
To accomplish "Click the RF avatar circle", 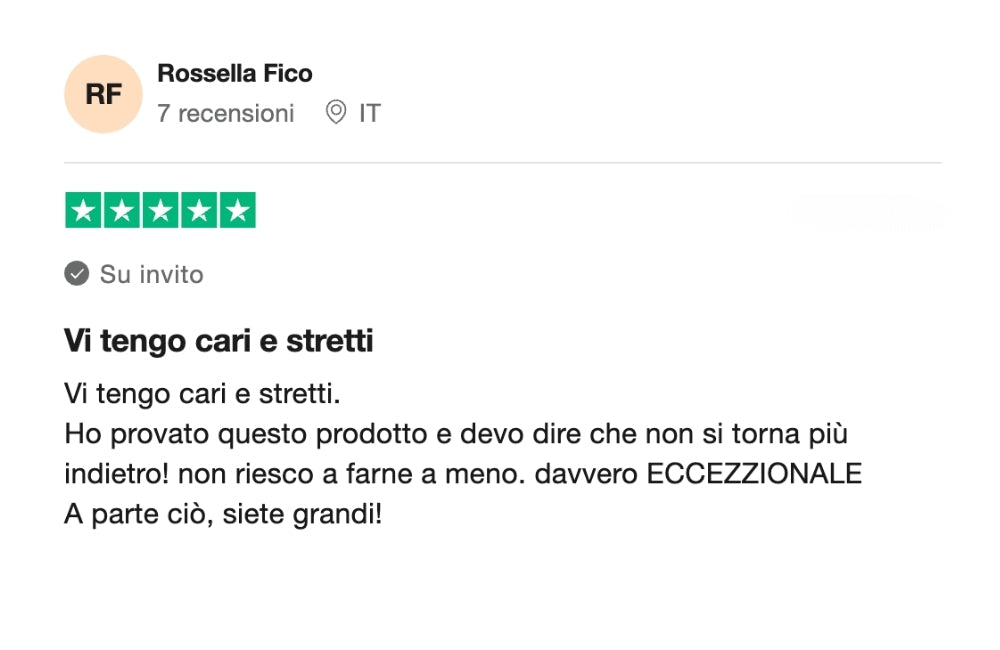I will coord(103,94).
